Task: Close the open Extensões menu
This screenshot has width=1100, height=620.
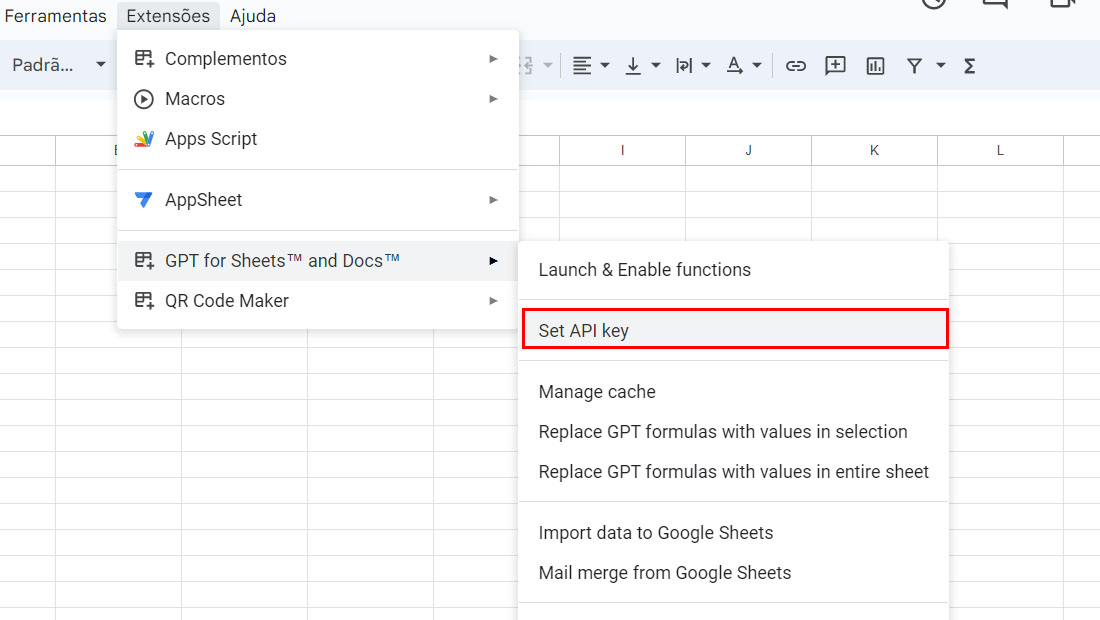Action: coord(168,15)
